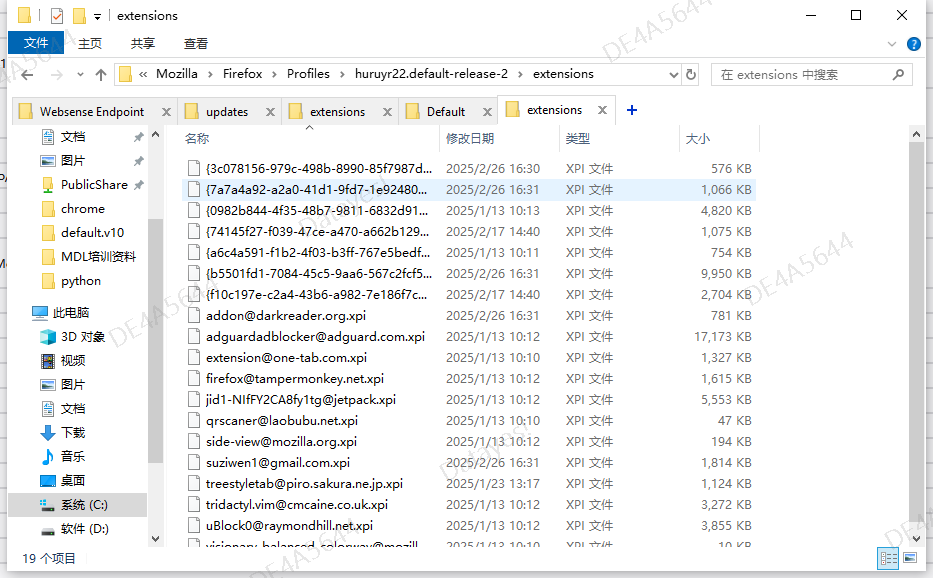Close the Websense Endpoint tab
Viewport: 933px width, 578px height.
[x=164, y=112]
